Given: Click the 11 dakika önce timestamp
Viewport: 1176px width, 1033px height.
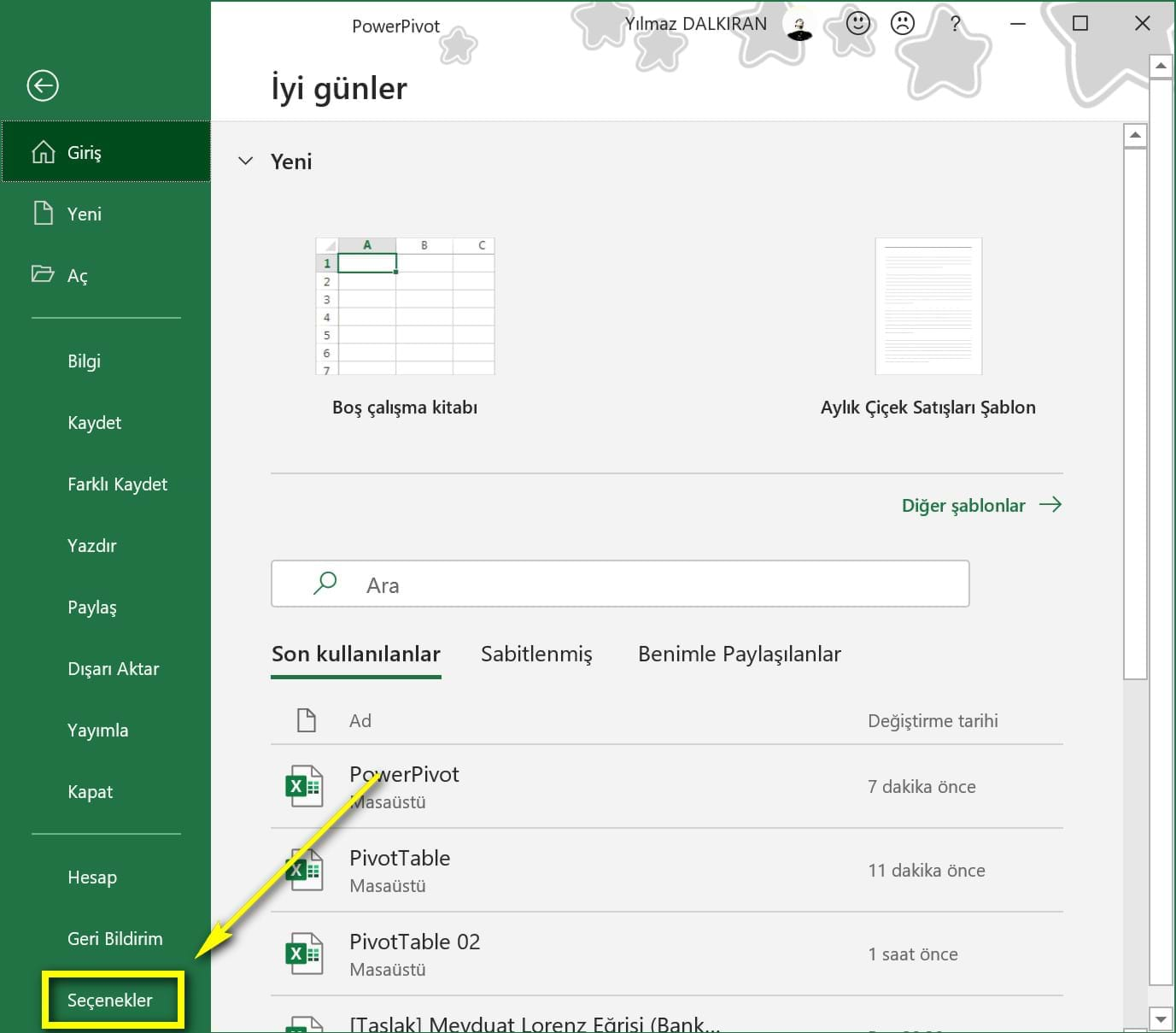Looking at the screenshot, I should (x=927, y=871).
